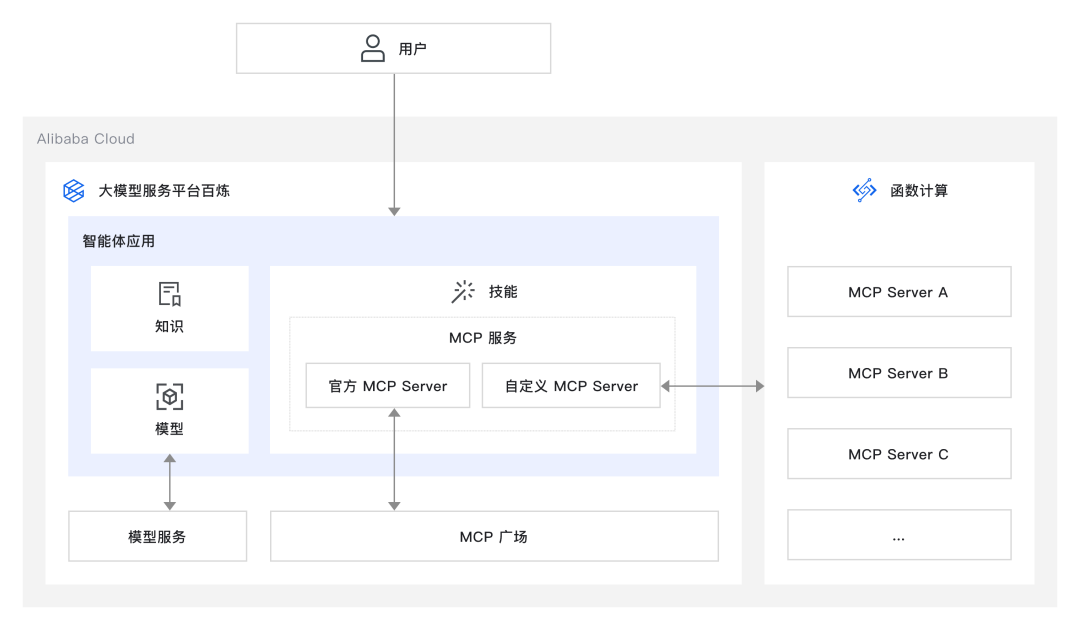Click the MCP Server C node
The width and height of the screenshot is (1080, 630).
click(x=898, y=453)
